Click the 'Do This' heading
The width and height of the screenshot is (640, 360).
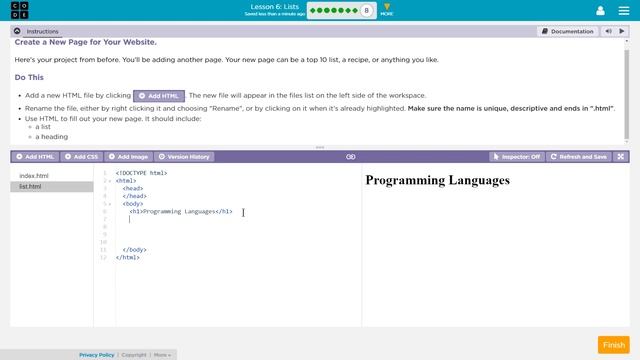(x=29, y=77)
